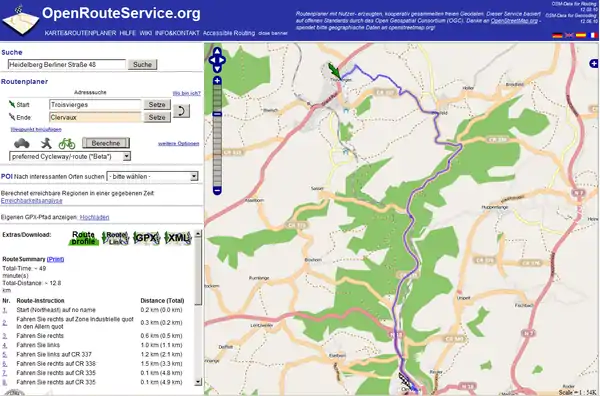The height and width of the screenshot is (396, 600).
Task: Expand the map layer switcher plus icon
Action: (594, 63)
